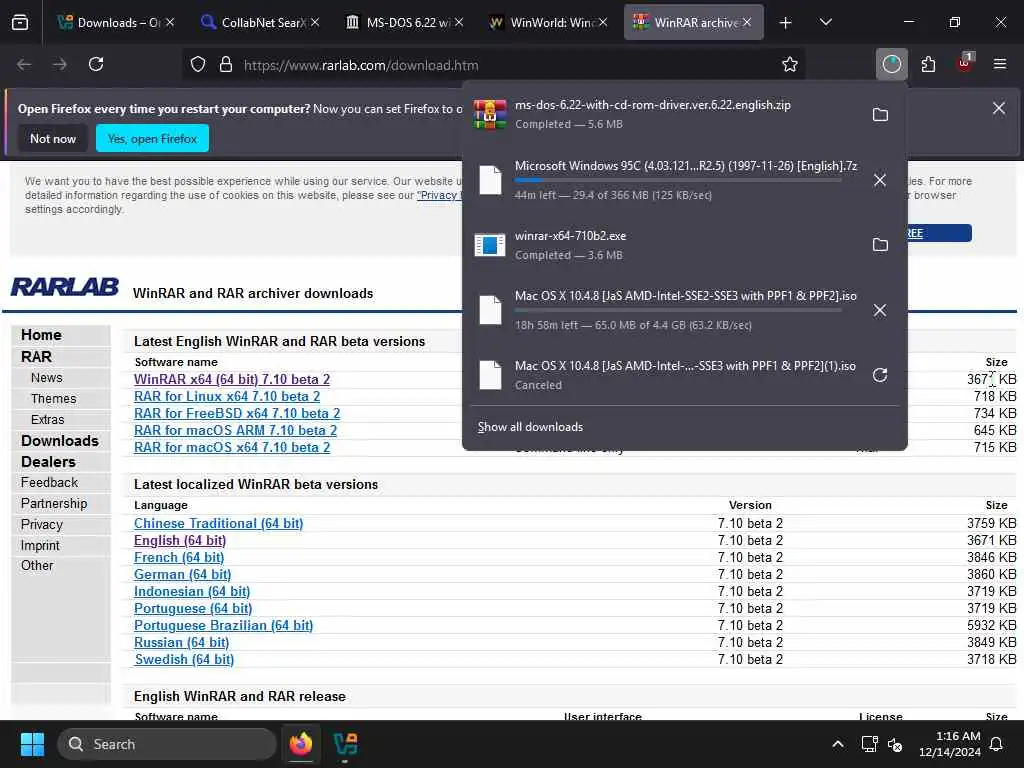Show site security padlock information
The width and height of the screenshot is (1024, 768).
226,65
